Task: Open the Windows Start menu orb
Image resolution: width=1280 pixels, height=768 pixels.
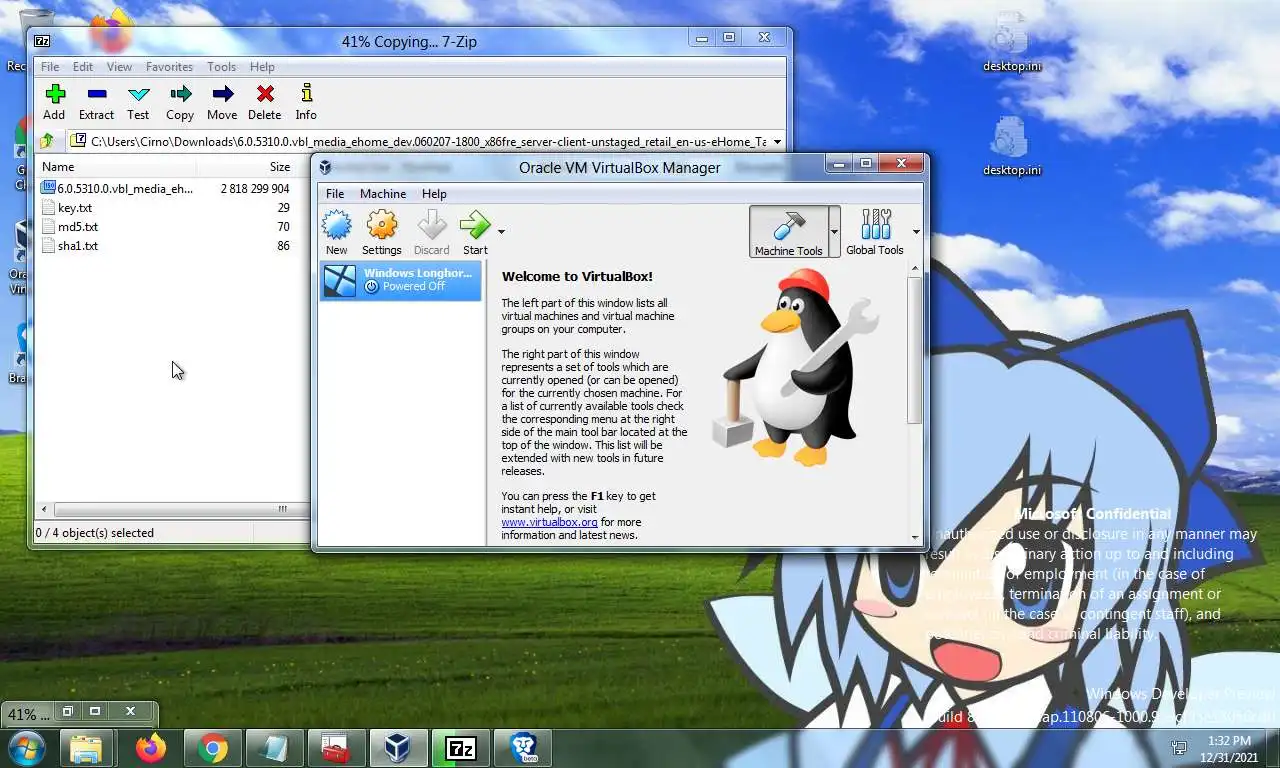Action: click(x=26, y=748)
